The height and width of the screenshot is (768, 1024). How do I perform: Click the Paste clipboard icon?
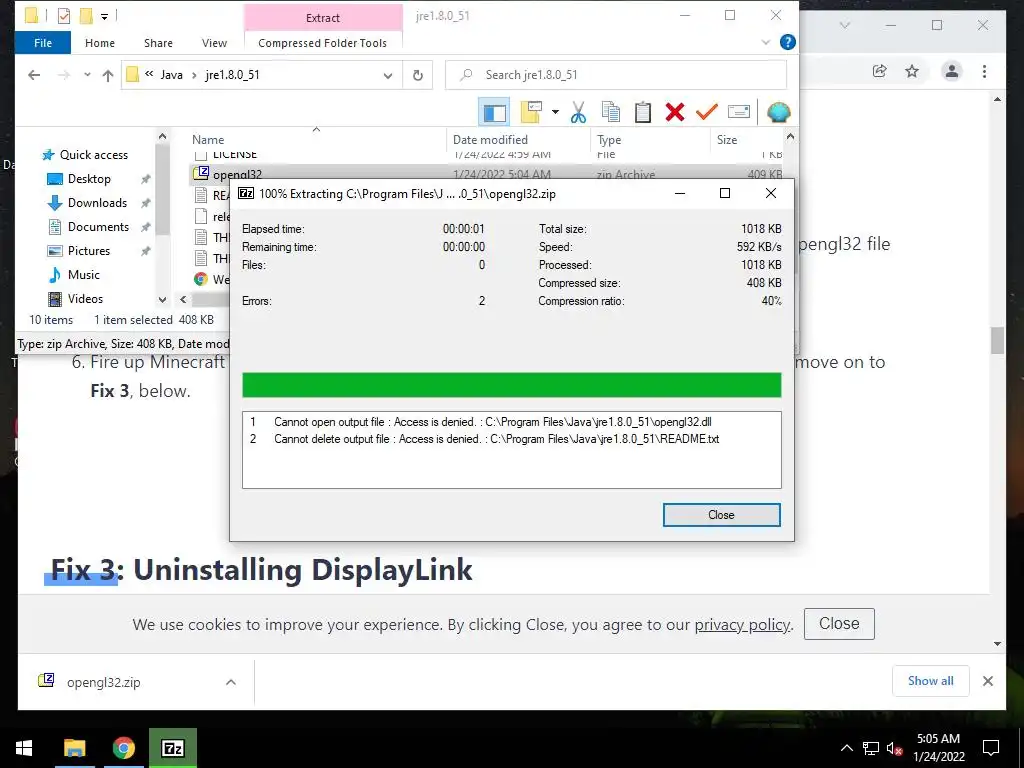(643, 112)
